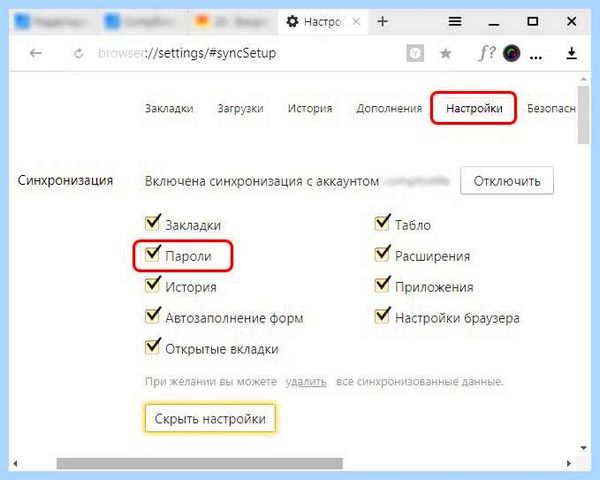Close the Настройки browser tab
Image resolution: width=600 pixels, height=480 pixels.
[356, 22]
